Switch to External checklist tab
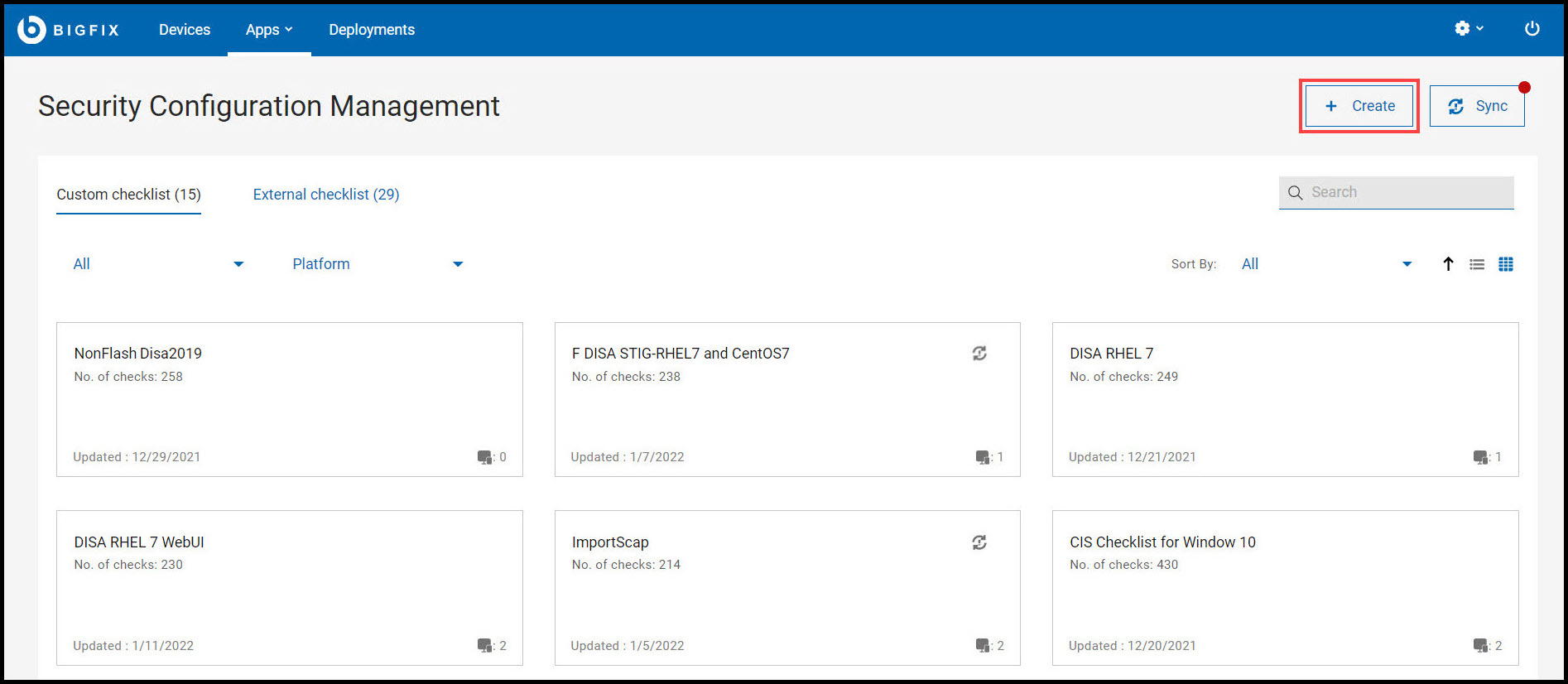Viewport: 1568px width, 684px height. coord(326,195)
